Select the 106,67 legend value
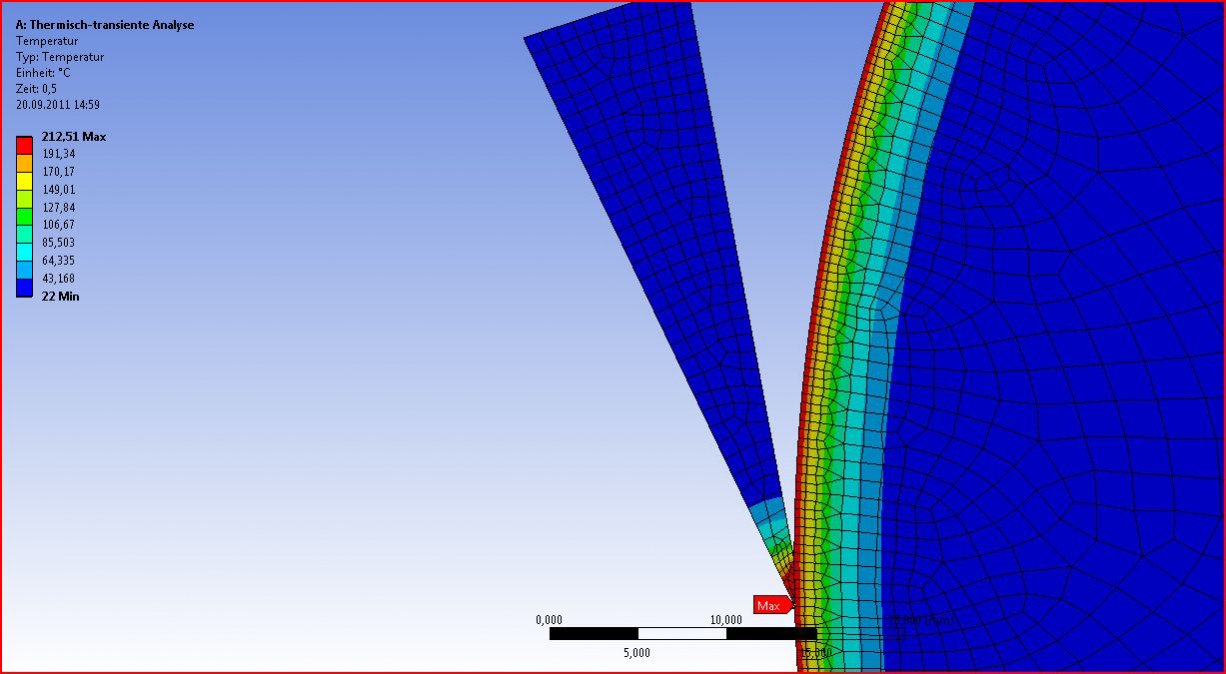Image resolution: width=1226 pixels, height=674 pixels. (58, 225)
